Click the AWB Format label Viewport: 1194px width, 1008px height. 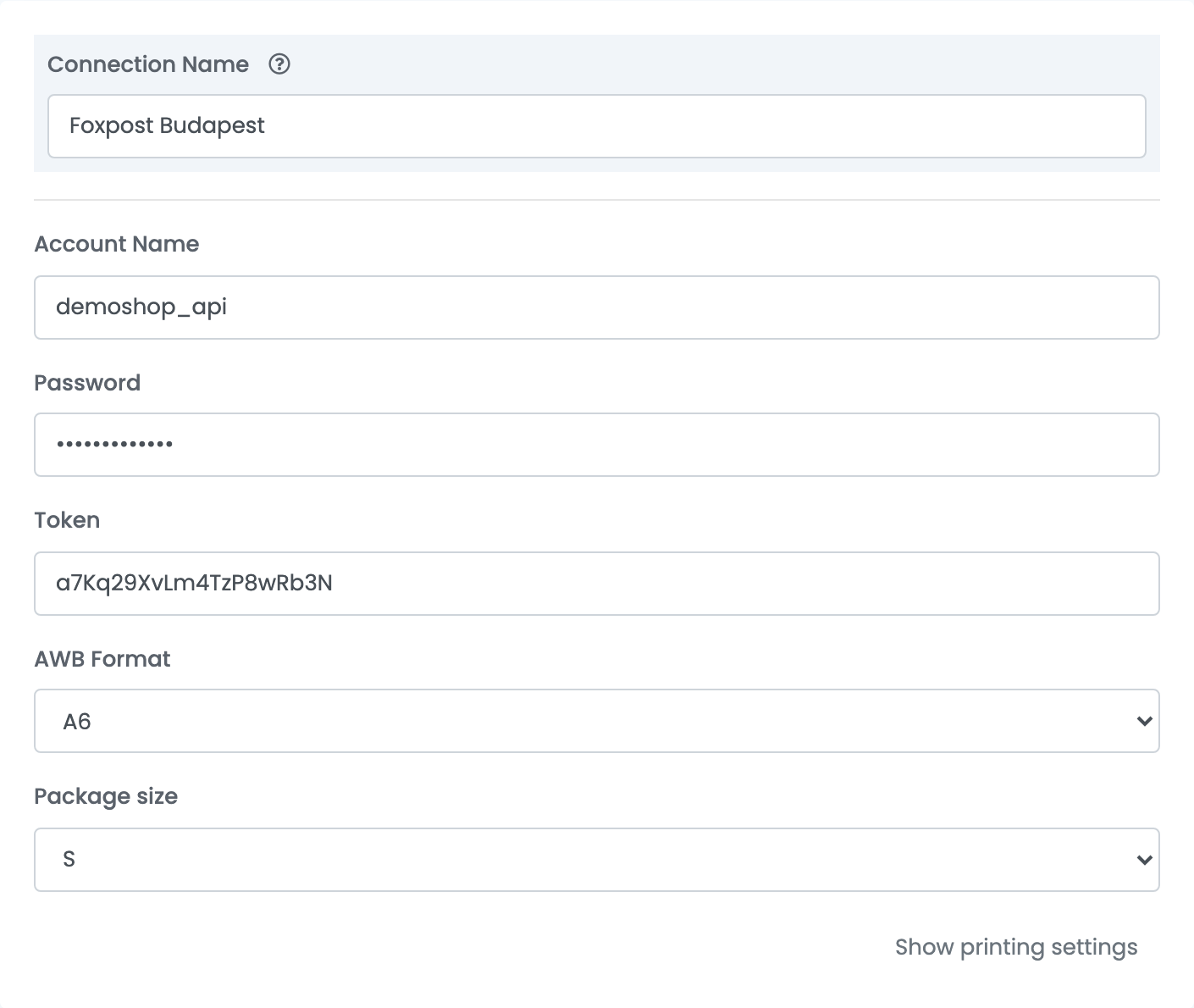(102, 659)
